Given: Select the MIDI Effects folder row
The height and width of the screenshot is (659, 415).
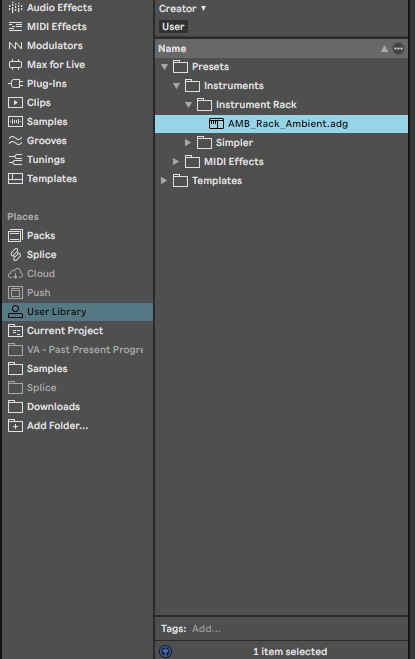Looking at the screenshot, I should 281,161.
